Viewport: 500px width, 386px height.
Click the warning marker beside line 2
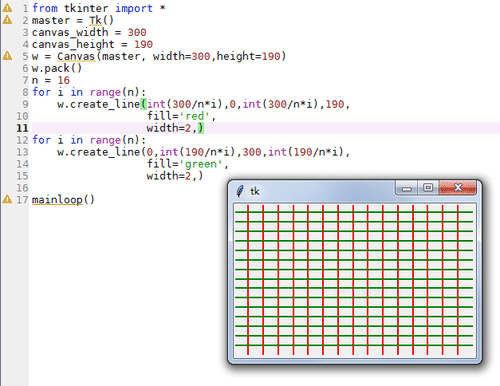7,20
